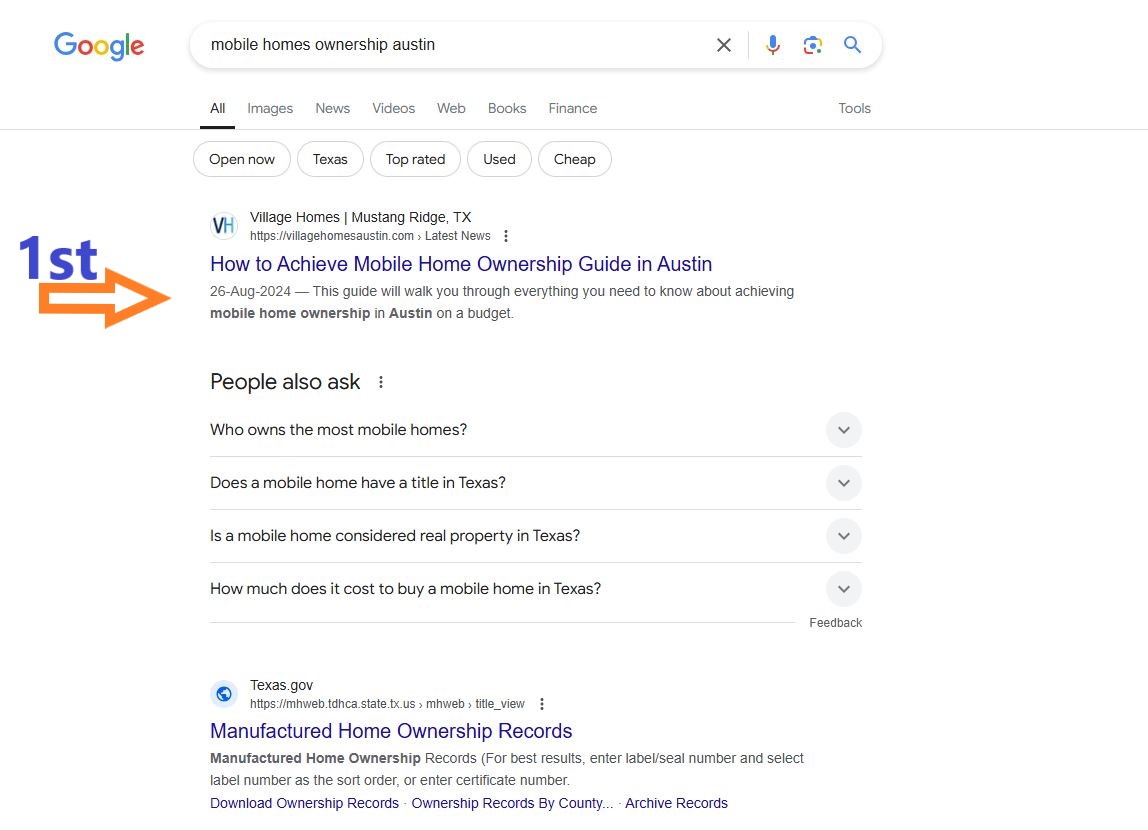
Task: Start voice search with the microphone icon
Action: coord(772,45)
